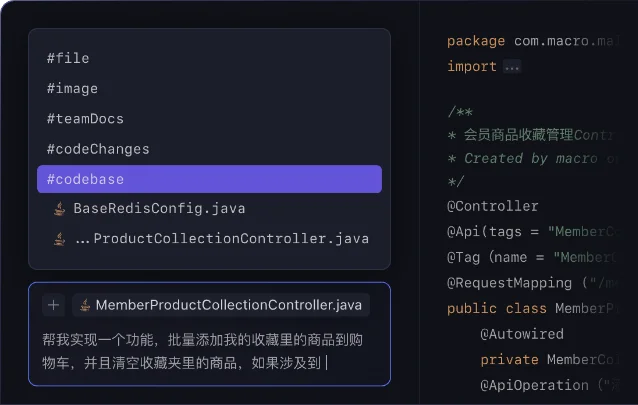The image size is (638, 405).
Task: Select ...ProductCollectionController.java file suggestion
Action: 209,239
